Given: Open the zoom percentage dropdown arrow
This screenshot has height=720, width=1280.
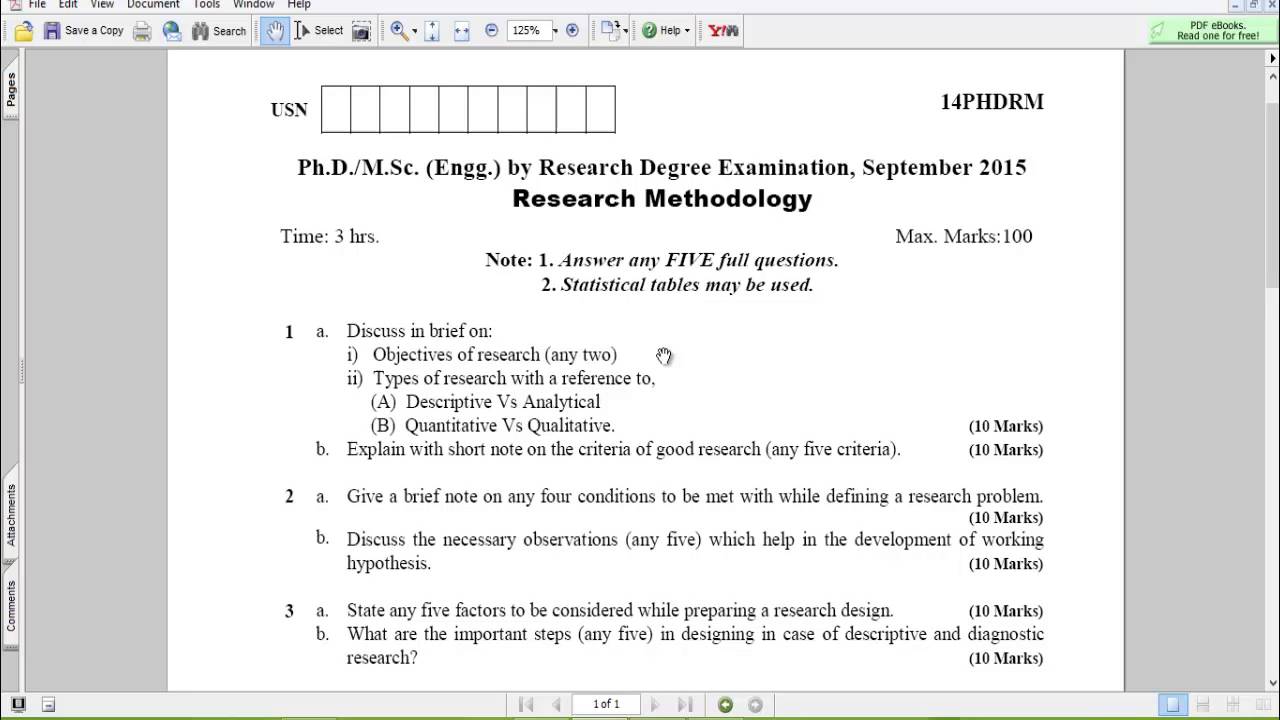Looking at the screenshot, I should [x=555, y=31].
